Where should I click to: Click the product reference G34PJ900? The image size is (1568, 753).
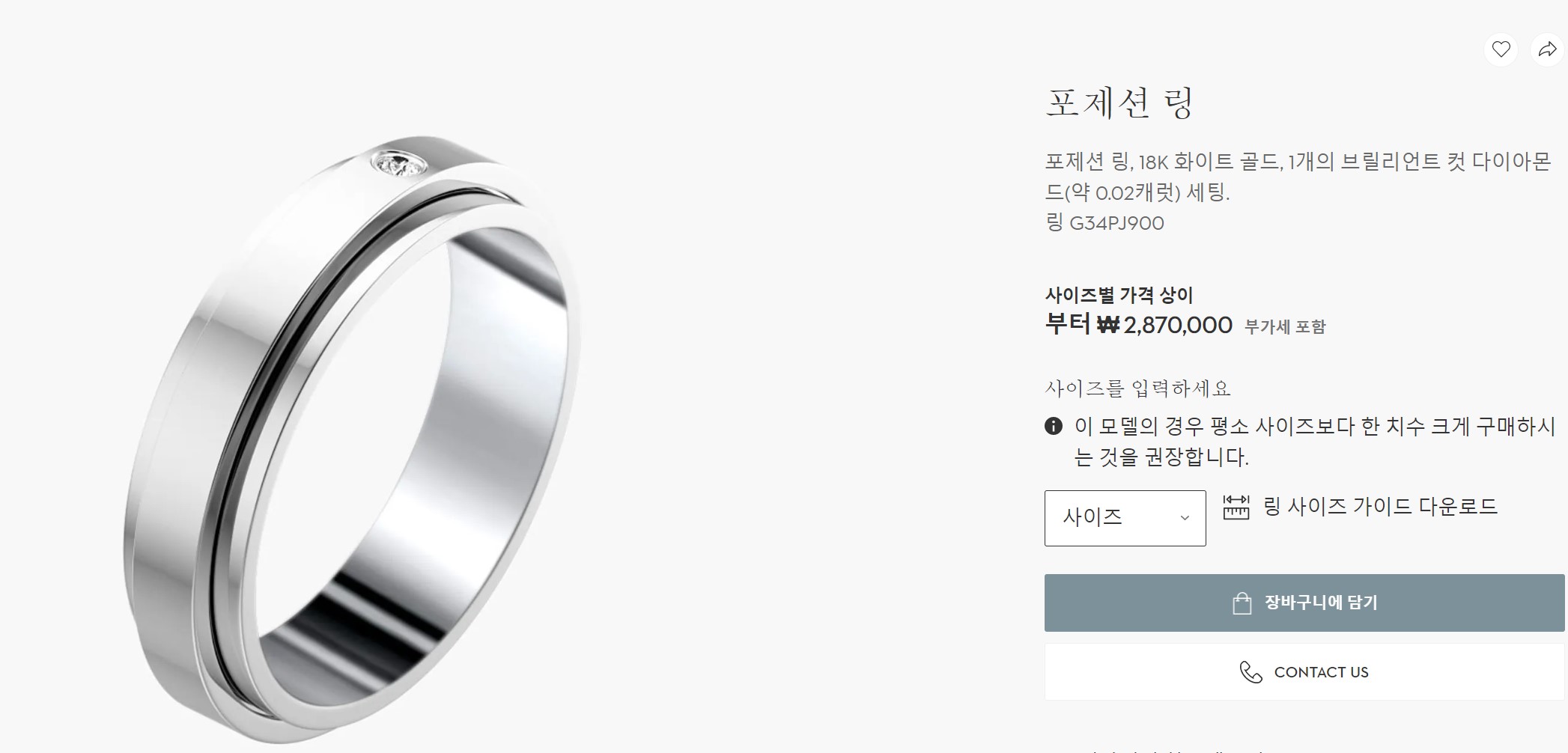(1116, 223)
